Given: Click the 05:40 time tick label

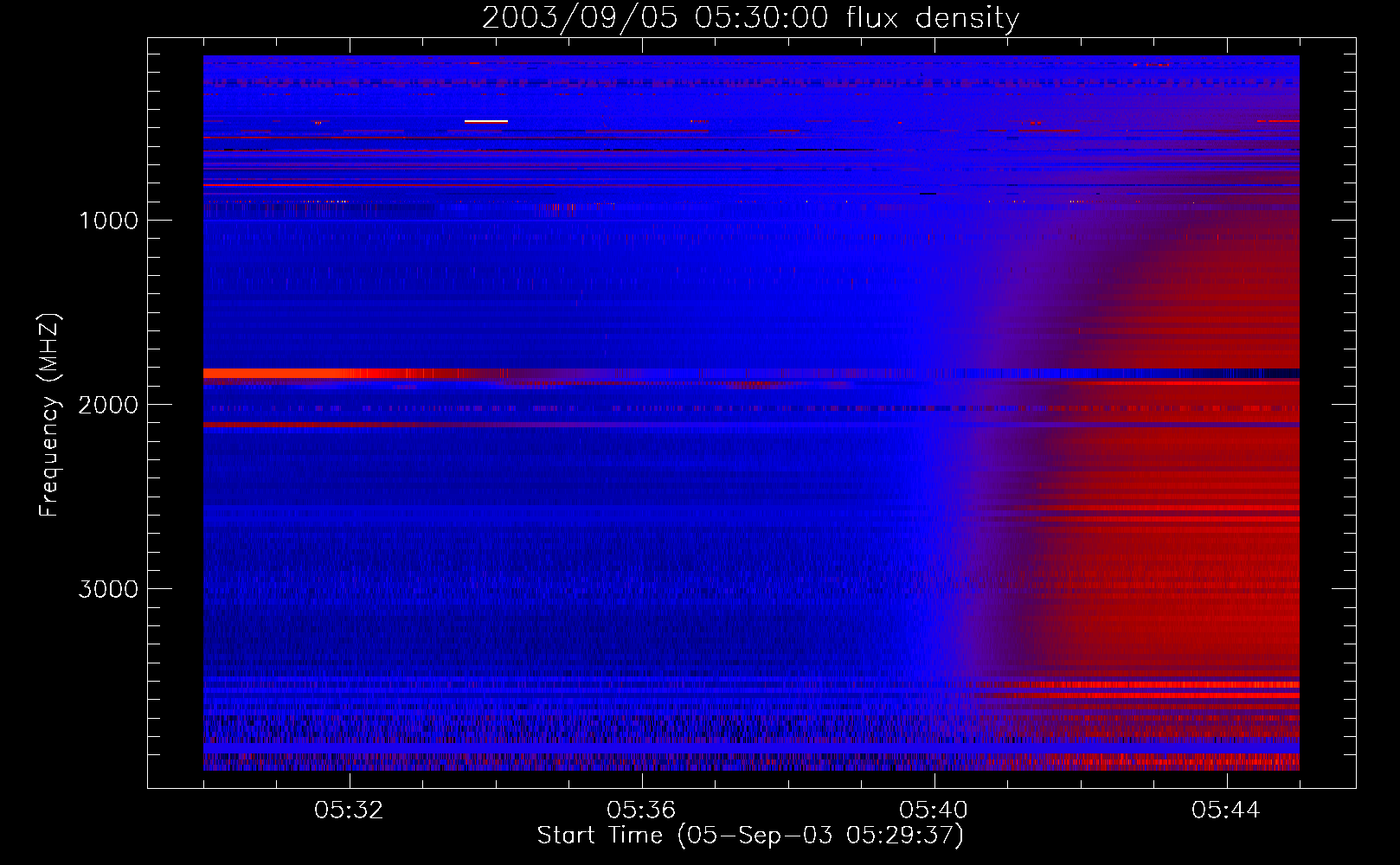Looking at the screenshot, I should pos(934,811).
